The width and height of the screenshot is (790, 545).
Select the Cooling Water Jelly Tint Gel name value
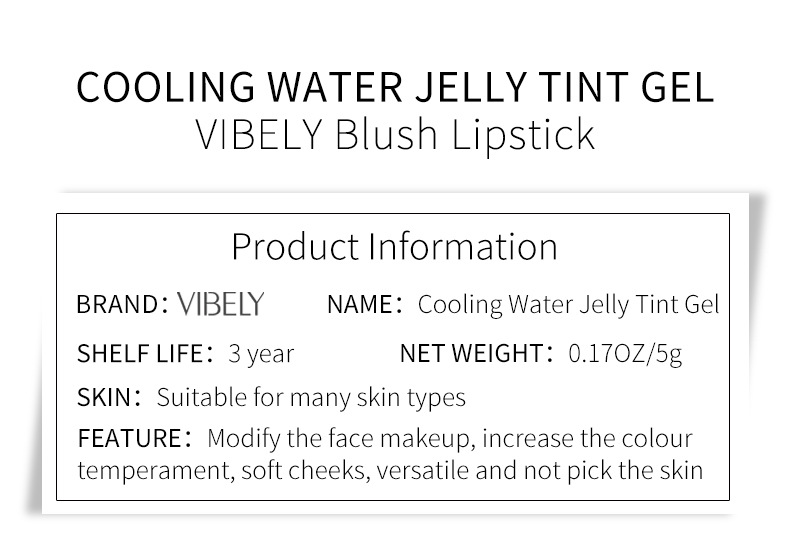coord(568,304)
